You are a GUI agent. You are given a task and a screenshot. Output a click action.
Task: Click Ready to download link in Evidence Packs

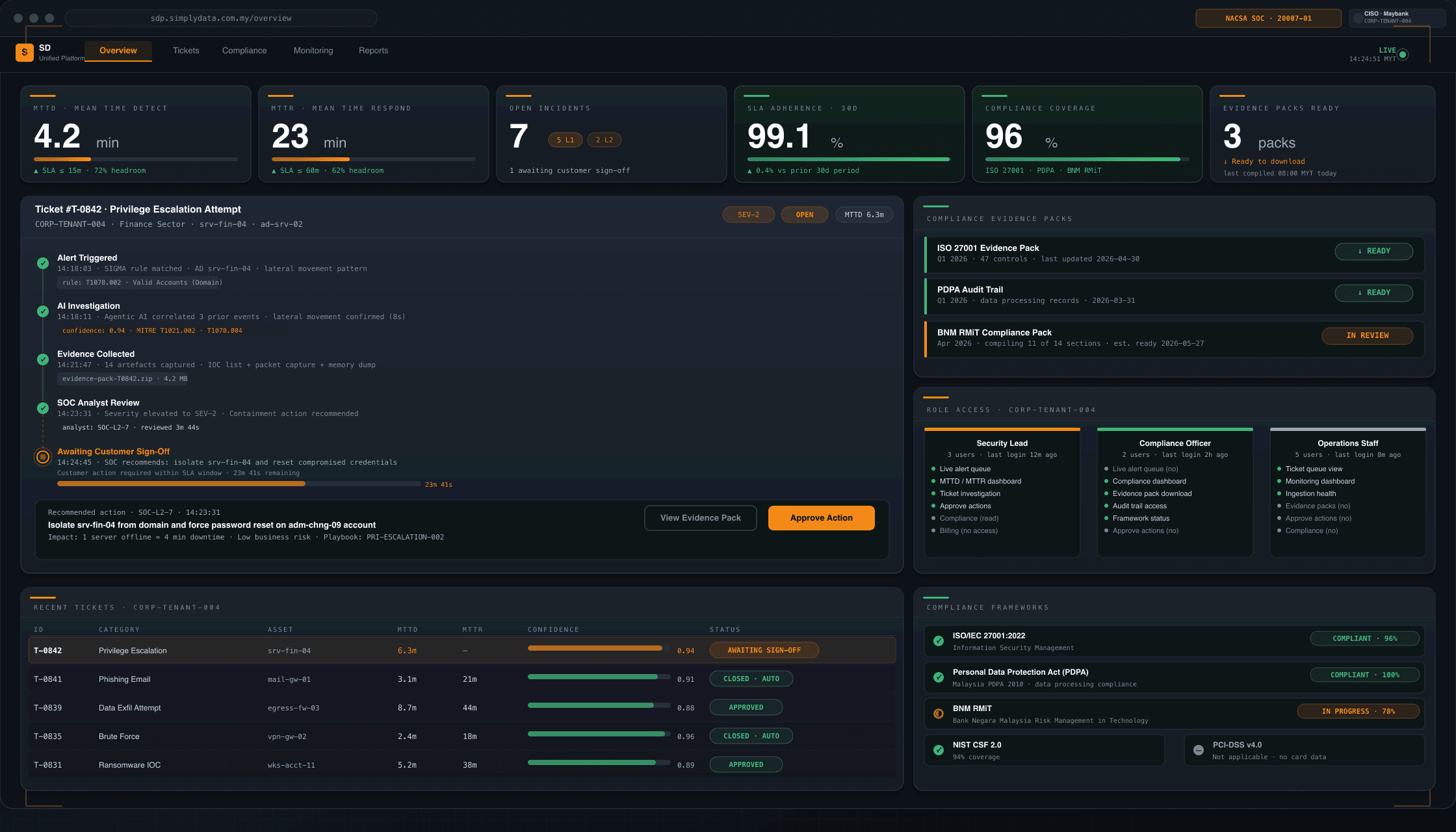(x=1264, y=161)
